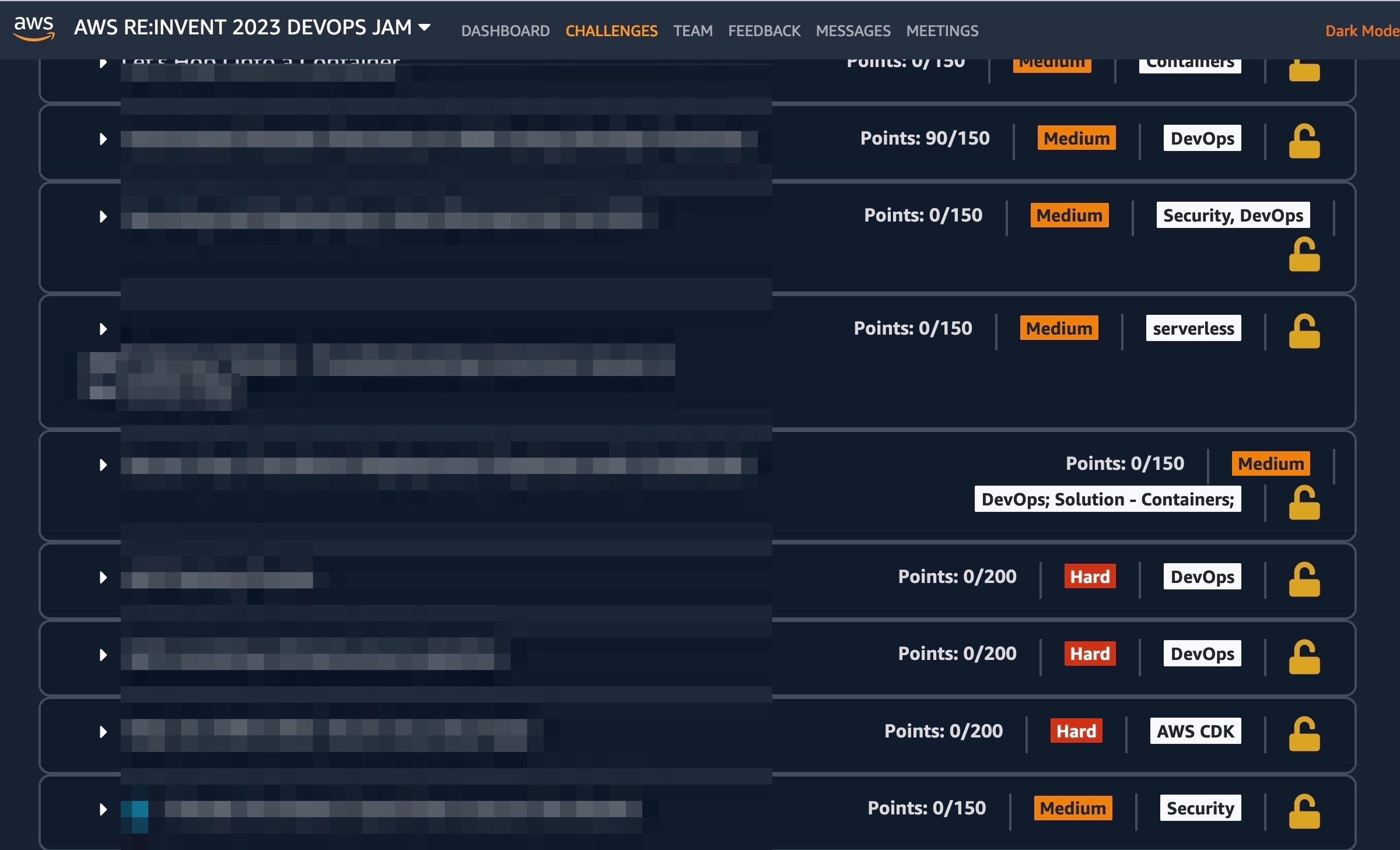Click the Medium badge above DevOps; Solution - Containers
Image resolution: width=1400 pixels, height=850 pixels.
click(x=1271, y=463)
